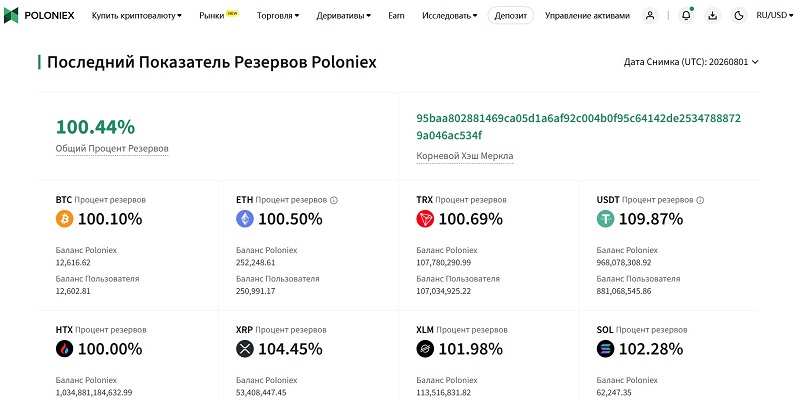The height and width of the screenshot is (401, 800).
Task: Click SOL reserve value 102.28%
Action: (x=651, y=349)
